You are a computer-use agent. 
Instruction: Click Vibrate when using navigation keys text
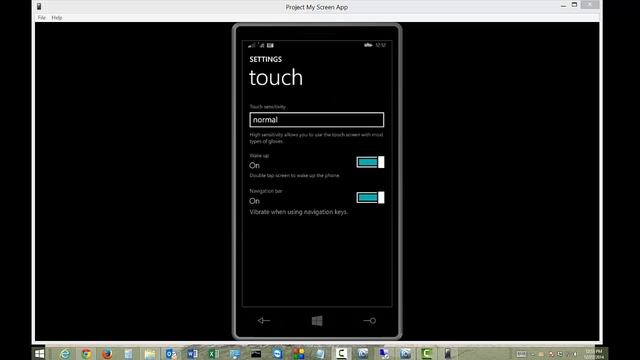[x=298, y=212]
